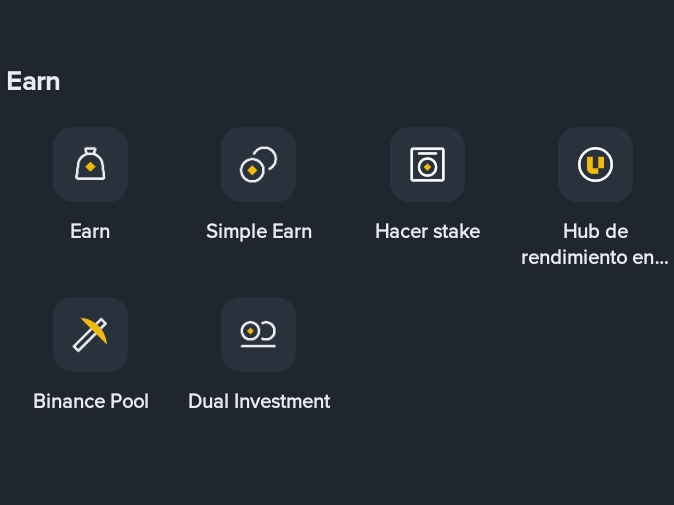Launch the Binance Pool pickaxe icon
The height and width of the screenshot is (505, 674).
pyautogui.click(x=90, y=334)
